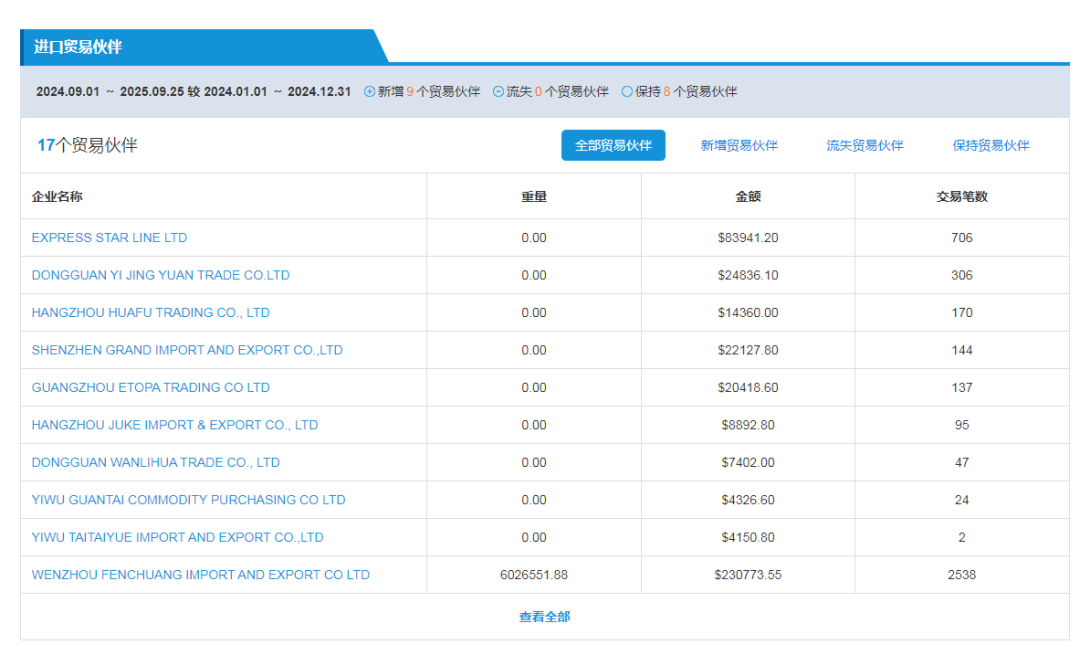Click the 交易笔数 column header

[x=961, y=197]
